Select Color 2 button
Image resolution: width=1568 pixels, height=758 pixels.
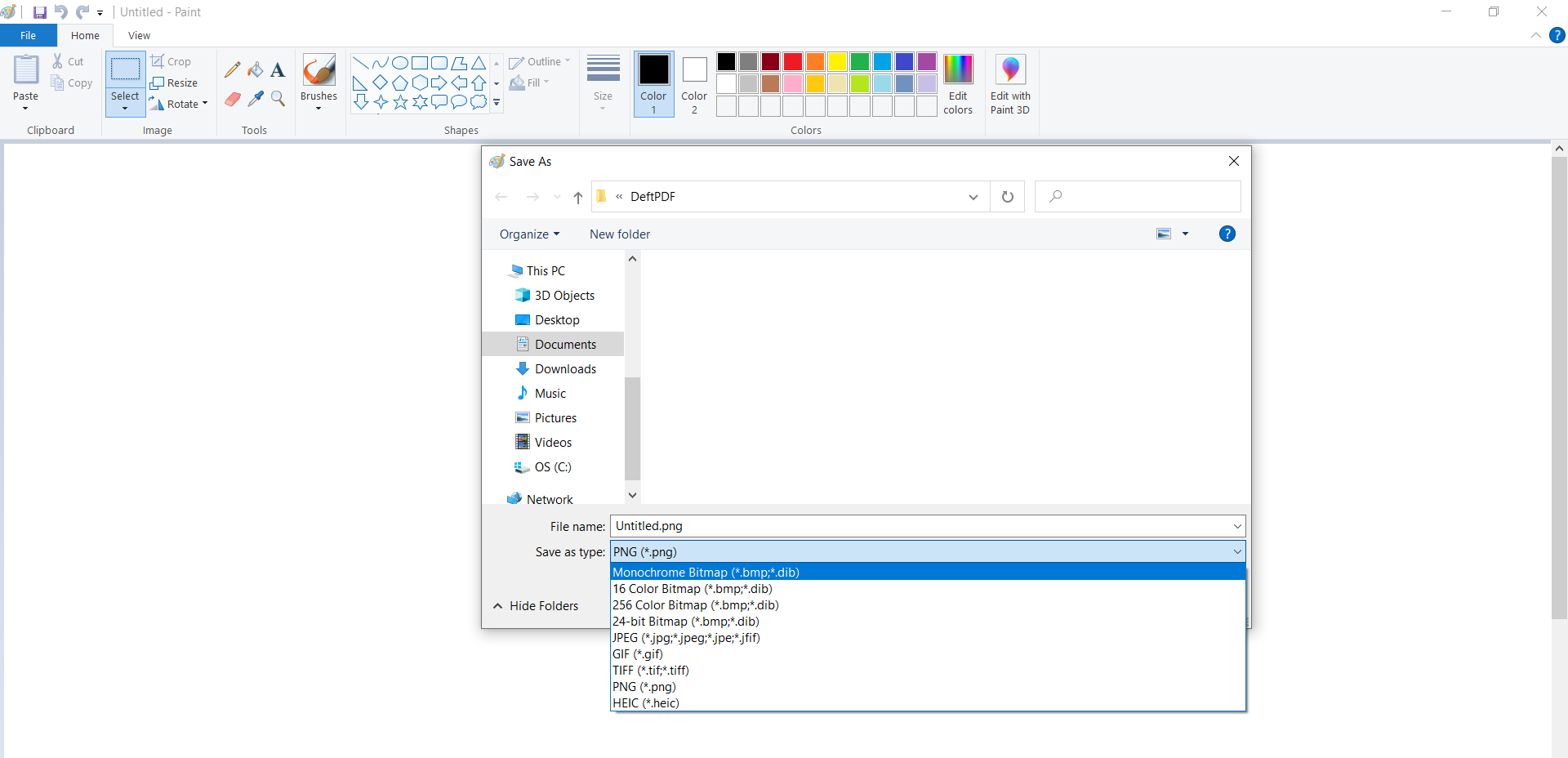pos(694,84)
